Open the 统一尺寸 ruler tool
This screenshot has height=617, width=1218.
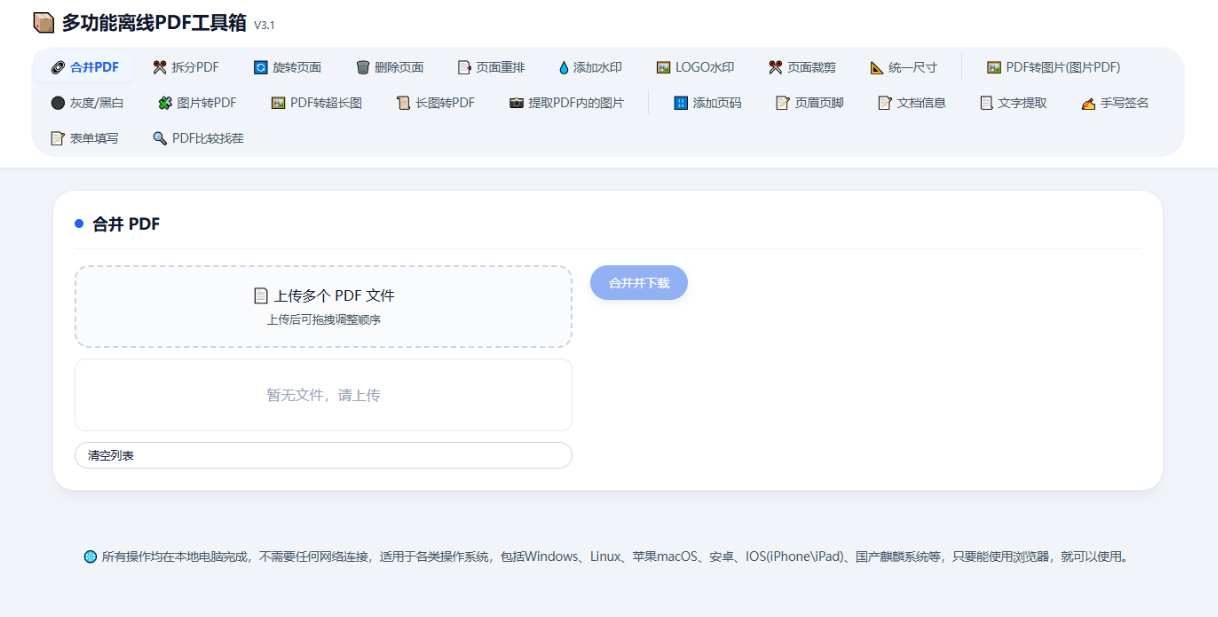[903, 67]
